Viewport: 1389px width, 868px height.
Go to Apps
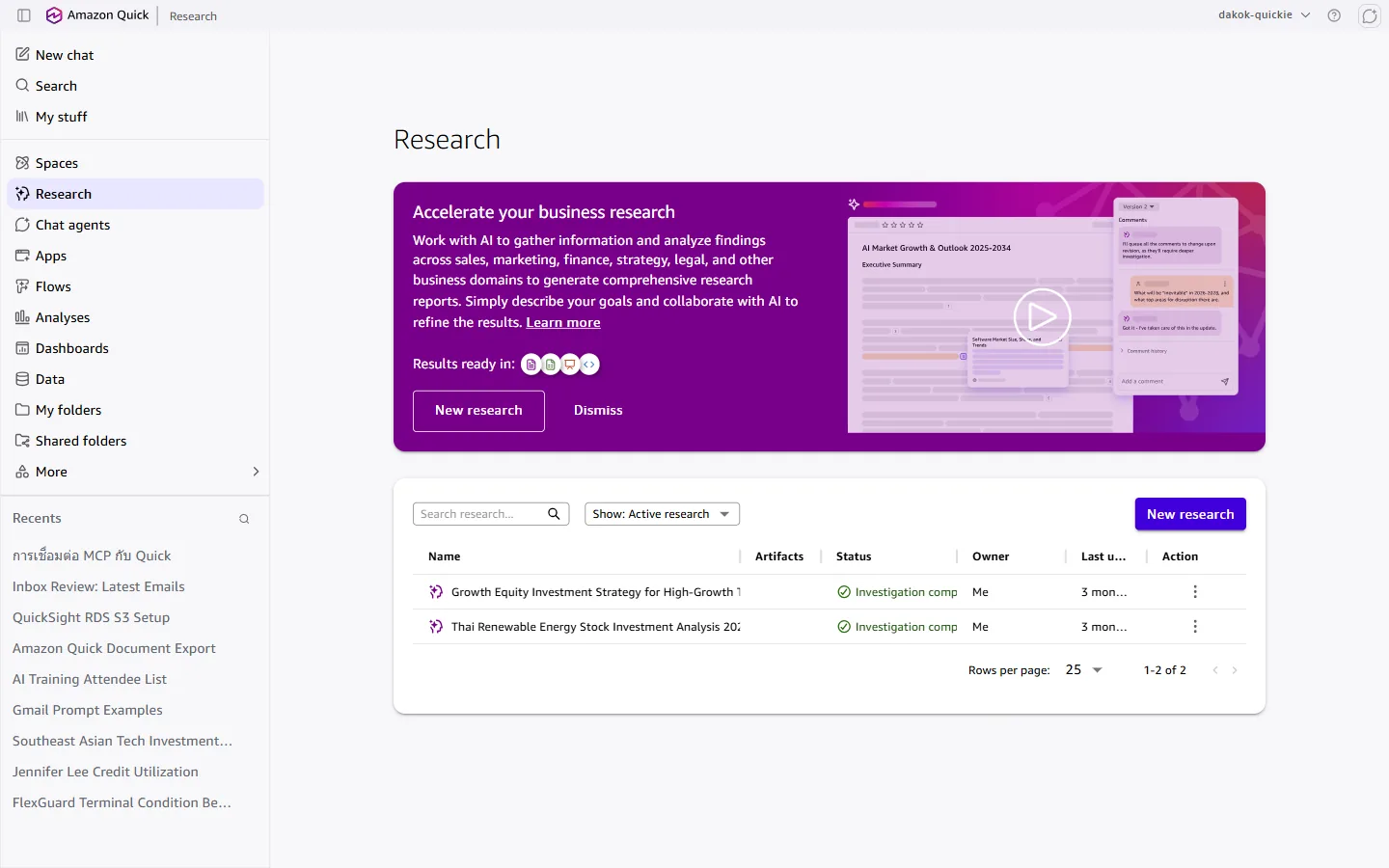pos(135,256)
